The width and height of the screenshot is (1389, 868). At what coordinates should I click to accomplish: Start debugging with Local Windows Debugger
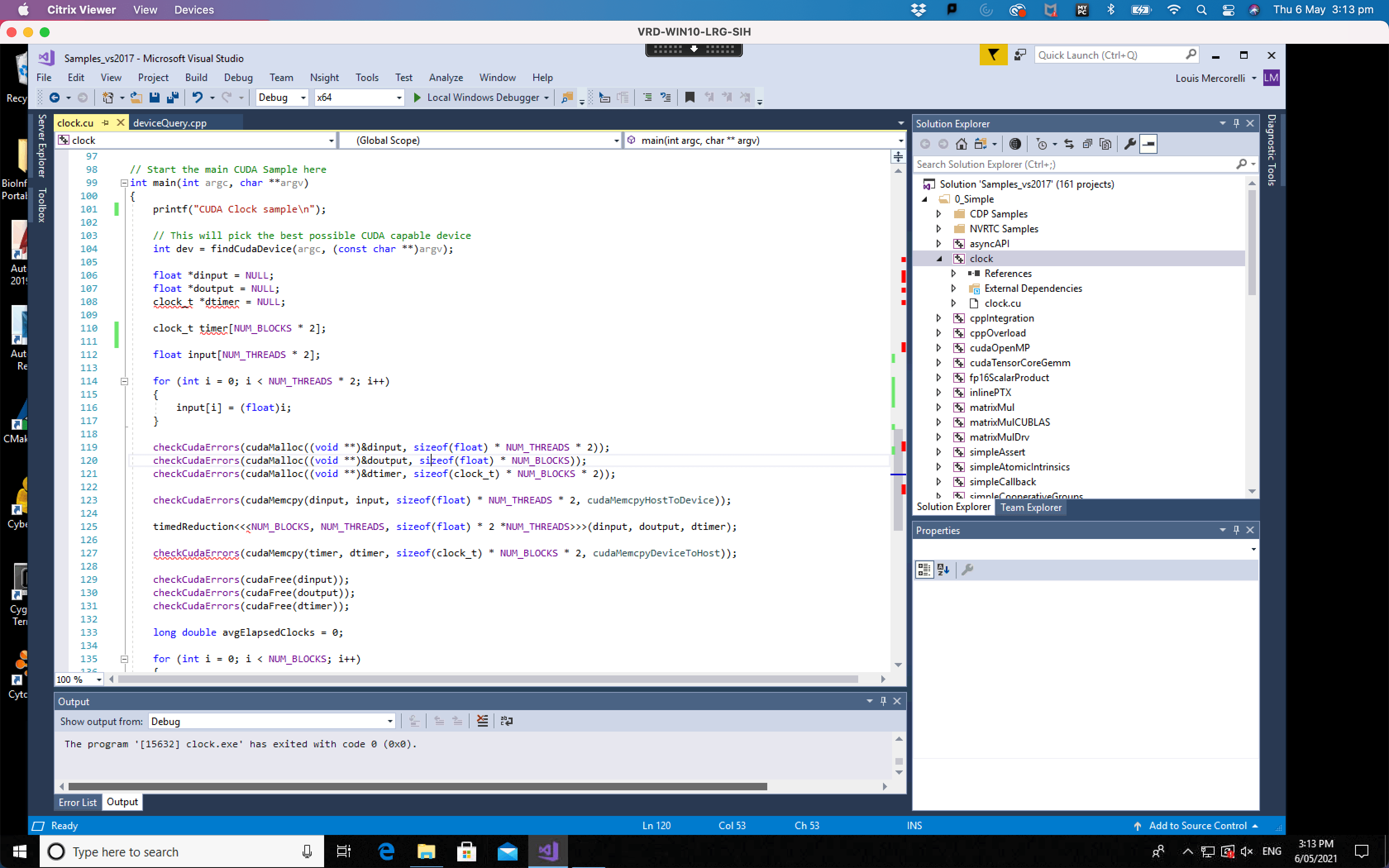click(481, 98)
